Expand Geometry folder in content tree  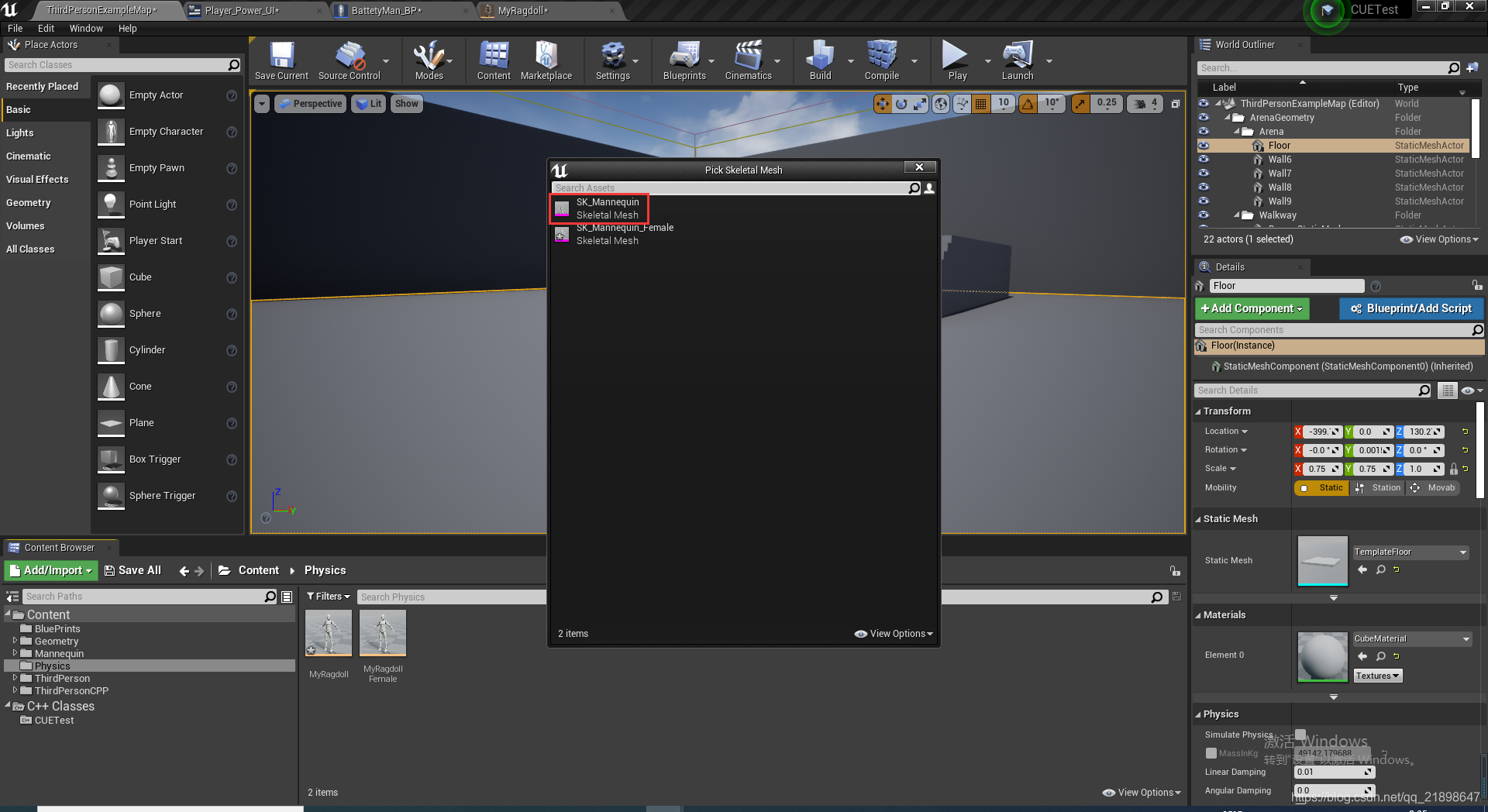click(x=15, y=641)
